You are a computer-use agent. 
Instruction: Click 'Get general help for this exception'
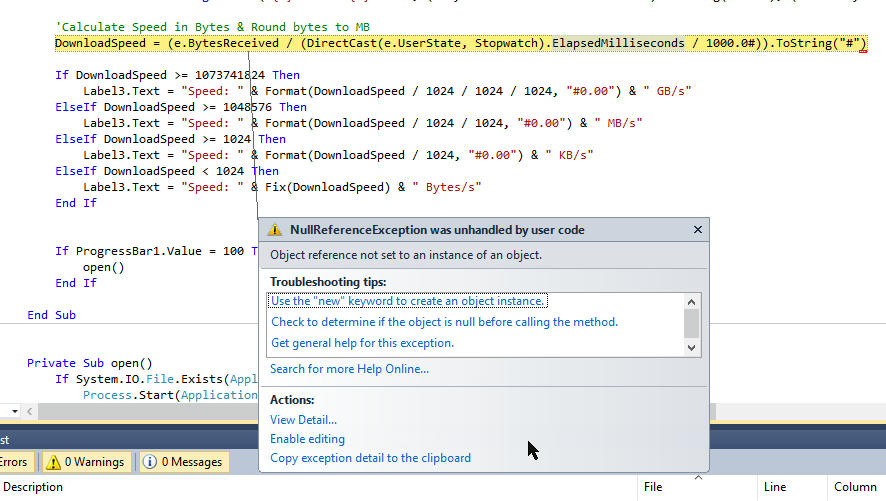coord(362,343)
